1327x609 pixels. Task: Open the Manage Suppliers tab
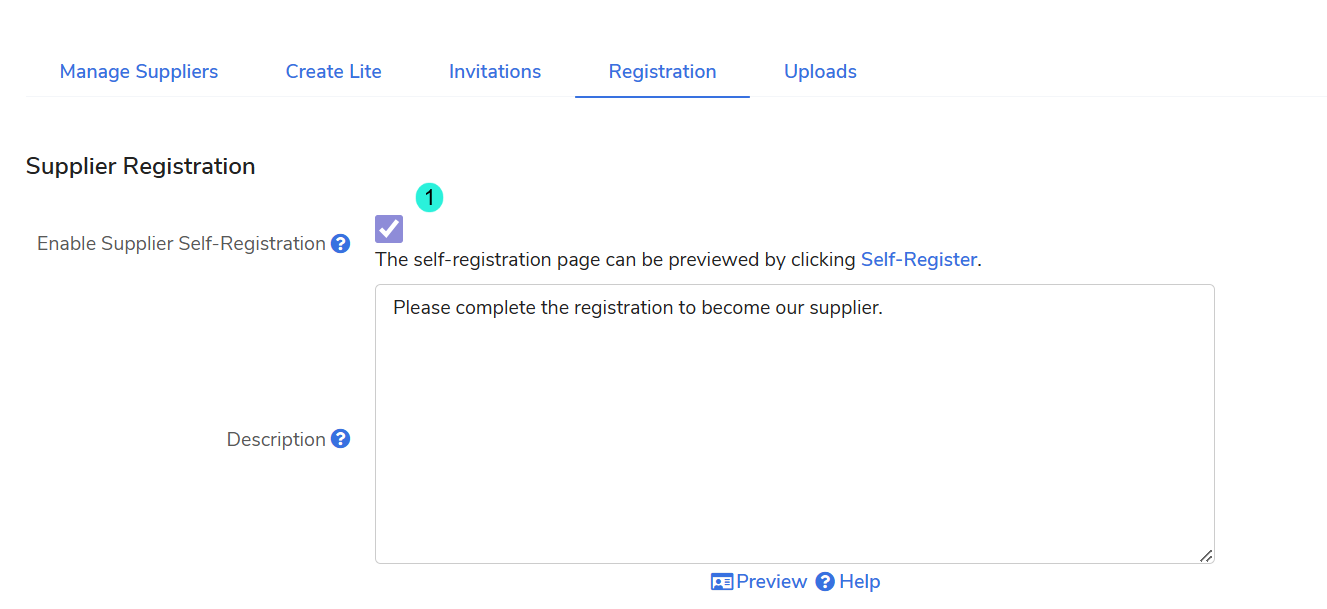139,72
